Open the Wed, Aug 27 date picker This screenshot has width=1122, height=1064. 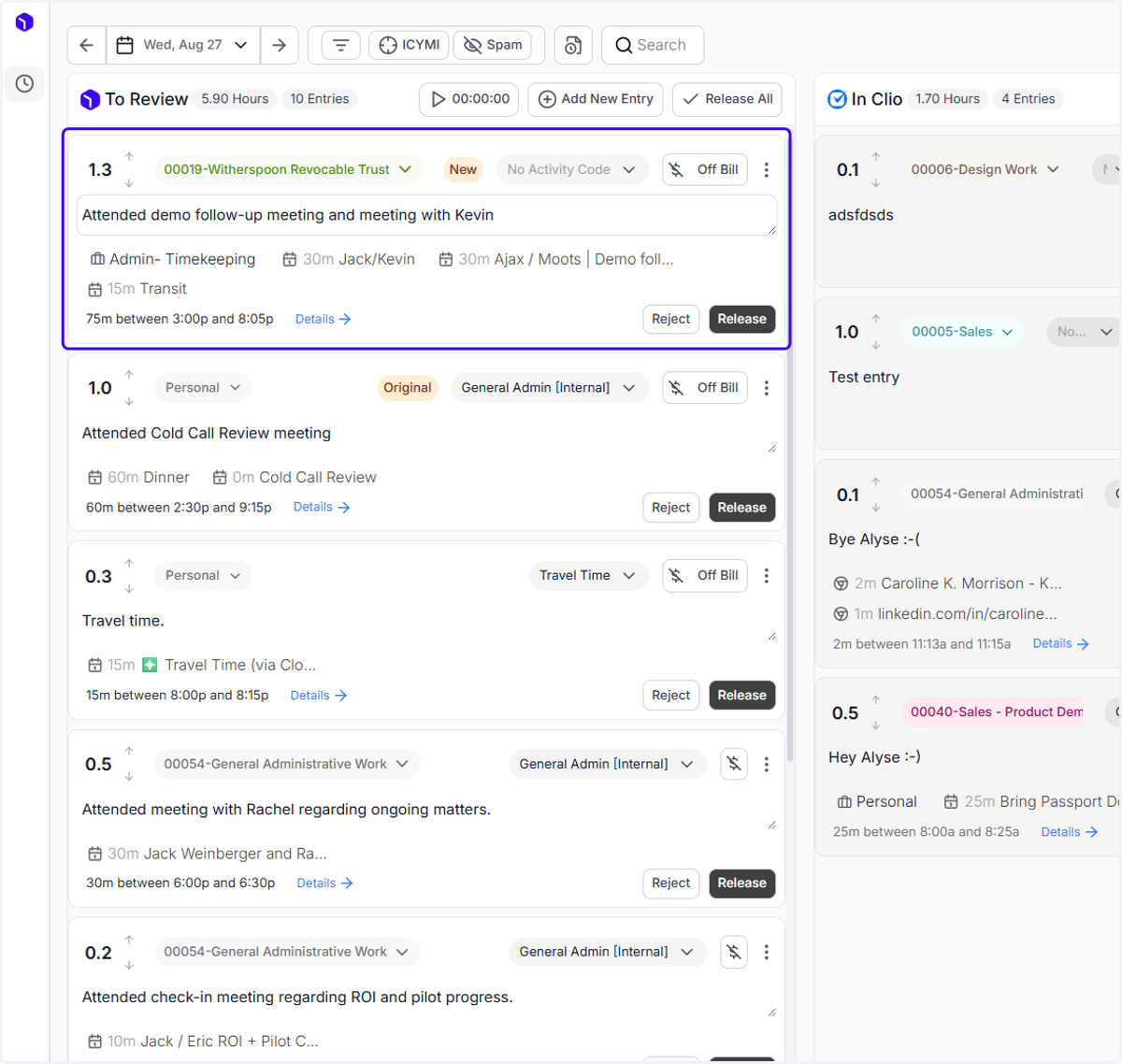182,45
